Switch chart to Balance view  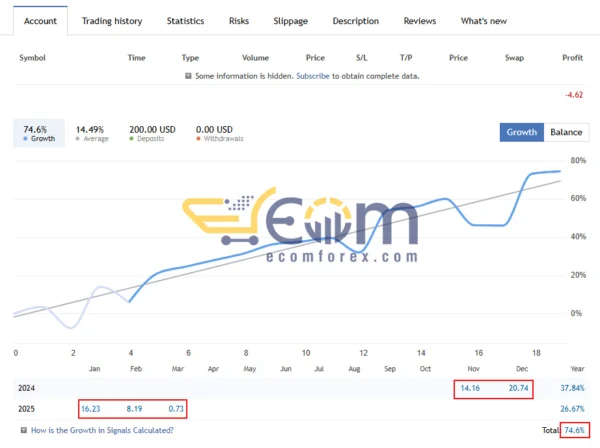[x=566, y=132]
